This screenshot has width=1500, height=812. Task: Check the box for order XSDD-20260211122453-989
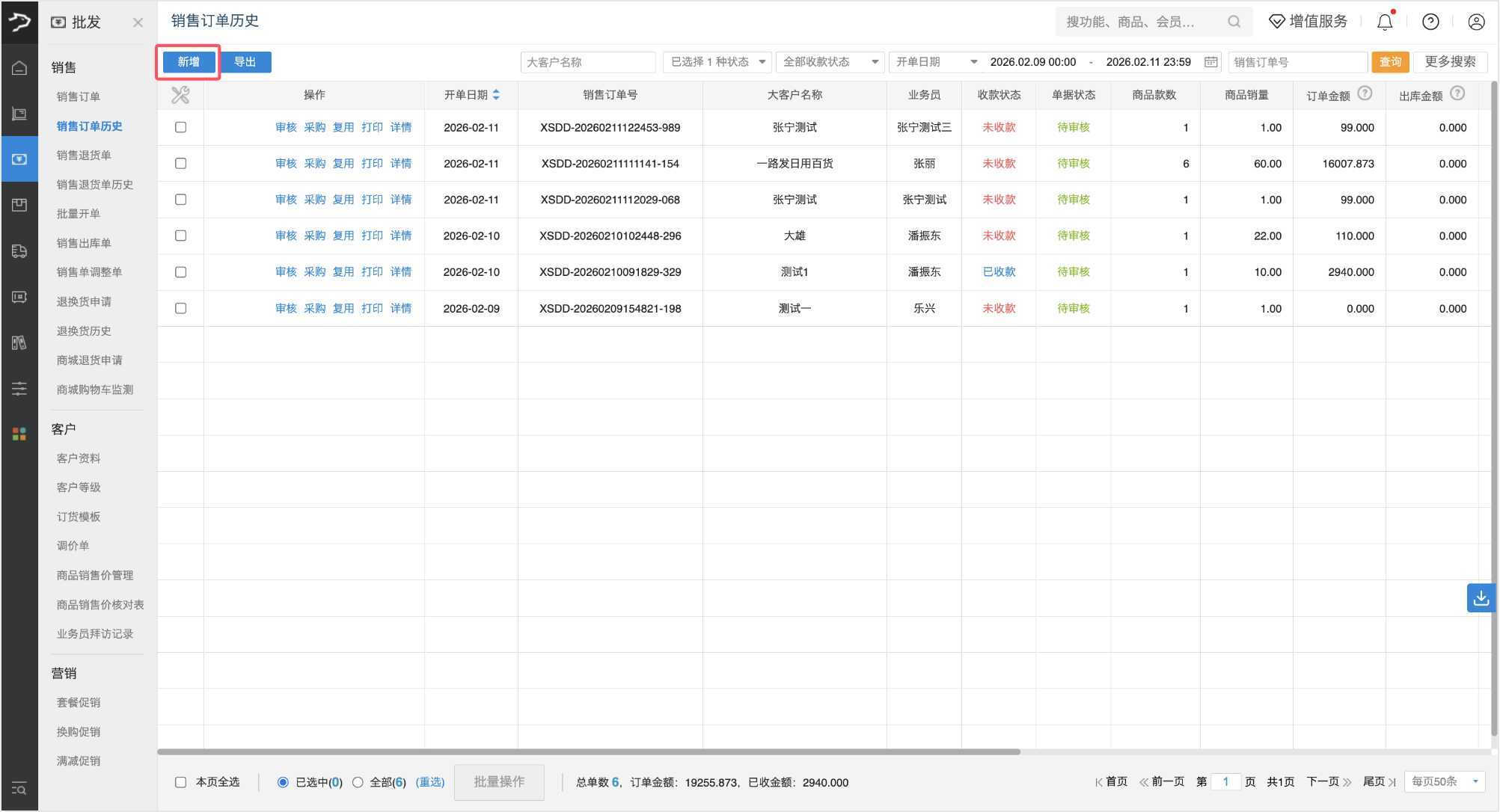180,127
